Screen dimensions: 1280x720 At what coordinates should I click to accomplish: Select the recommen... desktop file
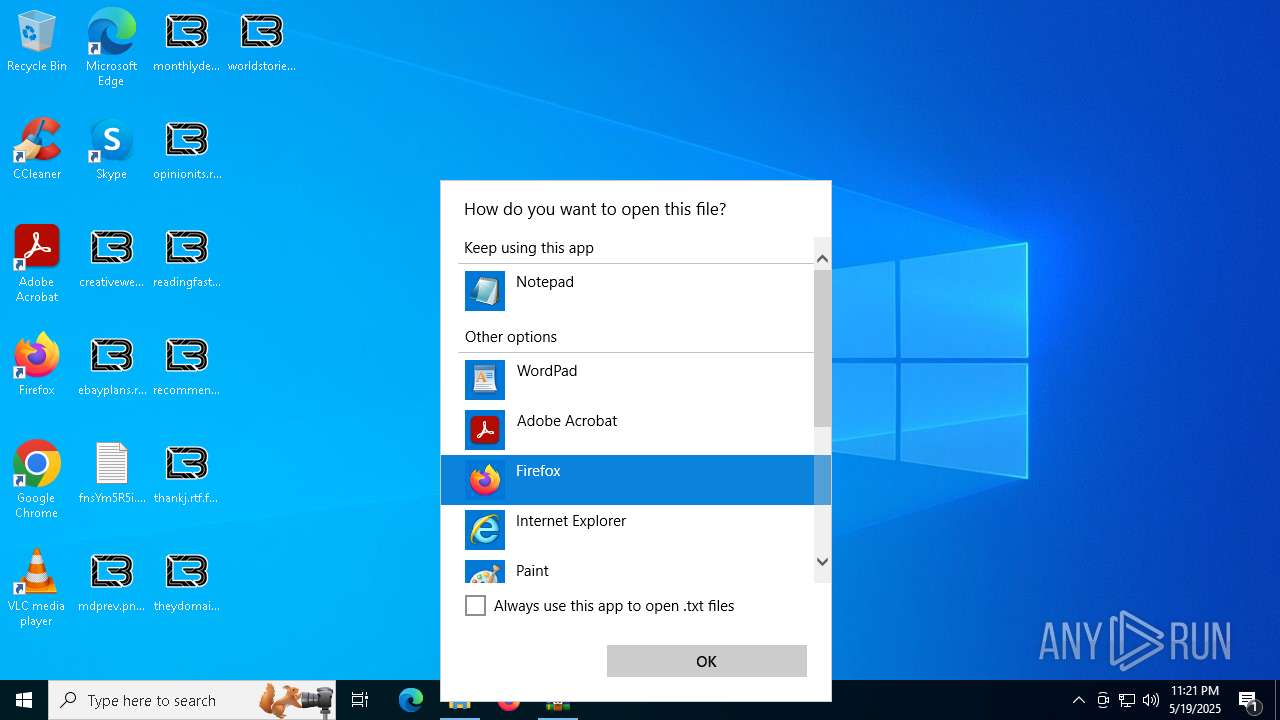(x=186, y=367)
